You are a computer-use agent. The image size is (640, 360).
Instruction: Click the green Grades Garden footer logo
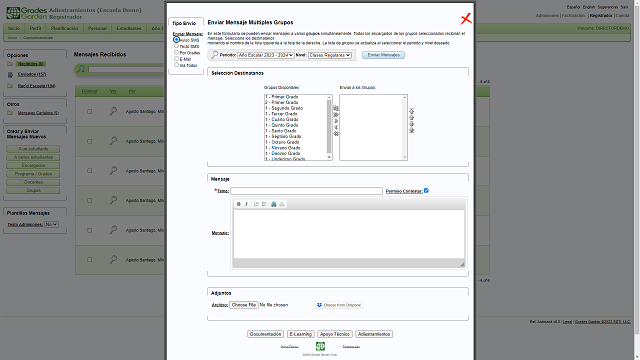(320, 346)
